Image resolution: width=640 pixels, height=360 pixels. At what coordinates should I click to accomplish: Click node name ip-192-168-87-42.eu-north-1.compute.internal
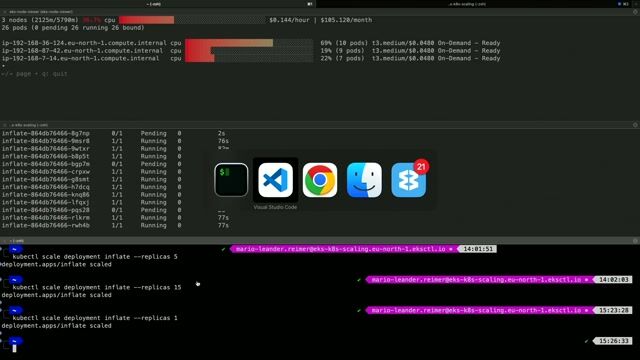[82, 51]
